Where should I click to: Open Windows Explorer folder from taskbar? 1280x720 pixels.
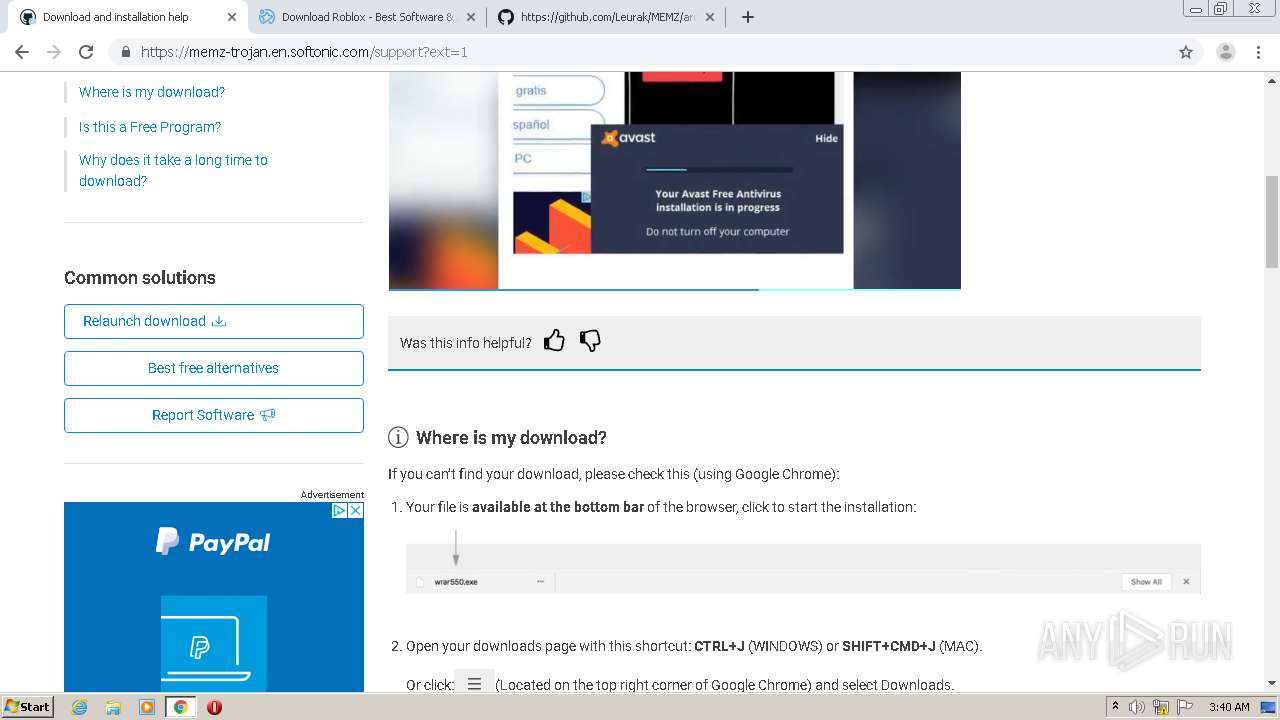coord(113,707)
